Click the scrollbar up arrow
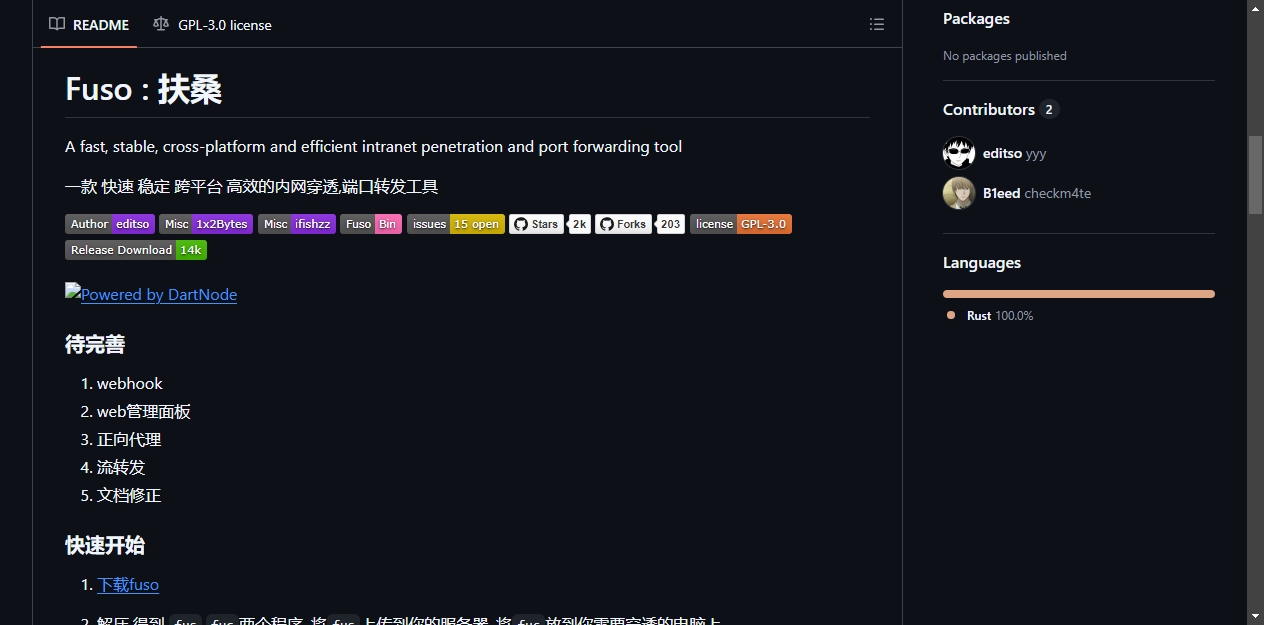Image resolution: width=1264 pixels, height=625 pixels. coord(1256,8)
